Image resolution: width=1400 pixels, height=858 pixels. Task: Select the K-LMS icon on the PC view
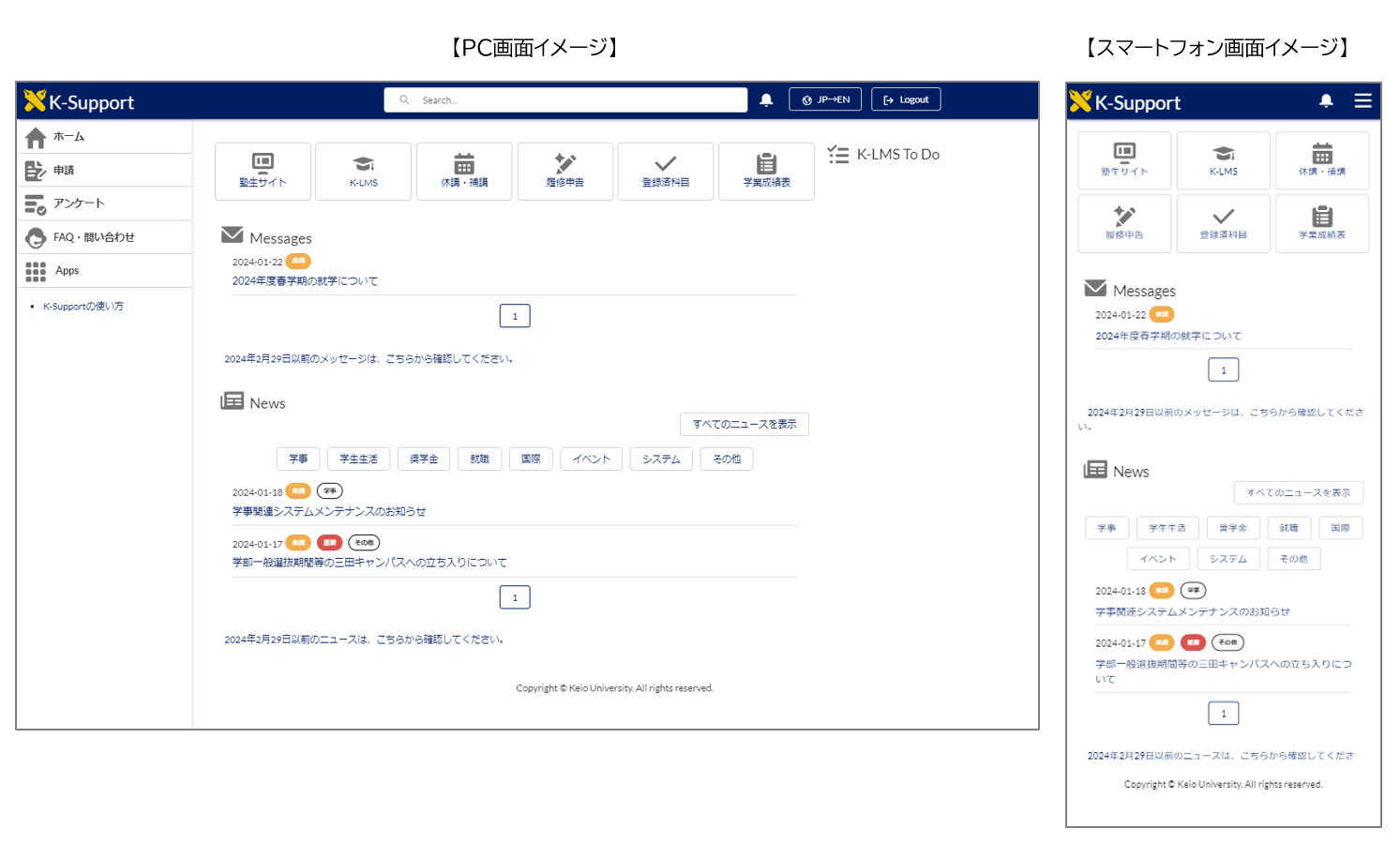(363, 171)
